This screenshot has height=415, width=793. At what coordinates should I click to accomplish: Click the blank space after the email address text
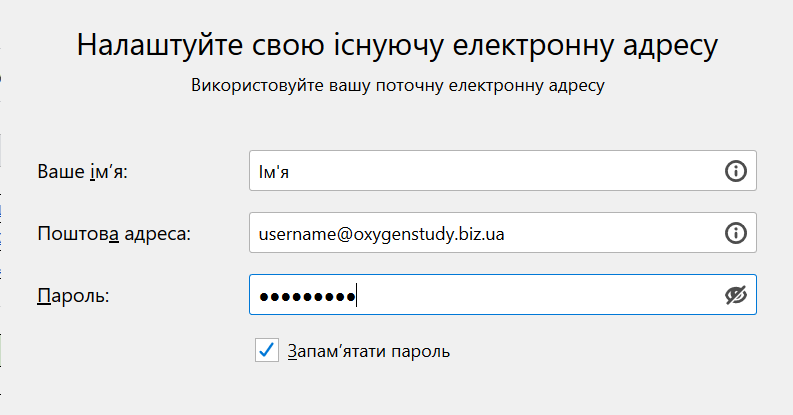(x=620, y=233)
